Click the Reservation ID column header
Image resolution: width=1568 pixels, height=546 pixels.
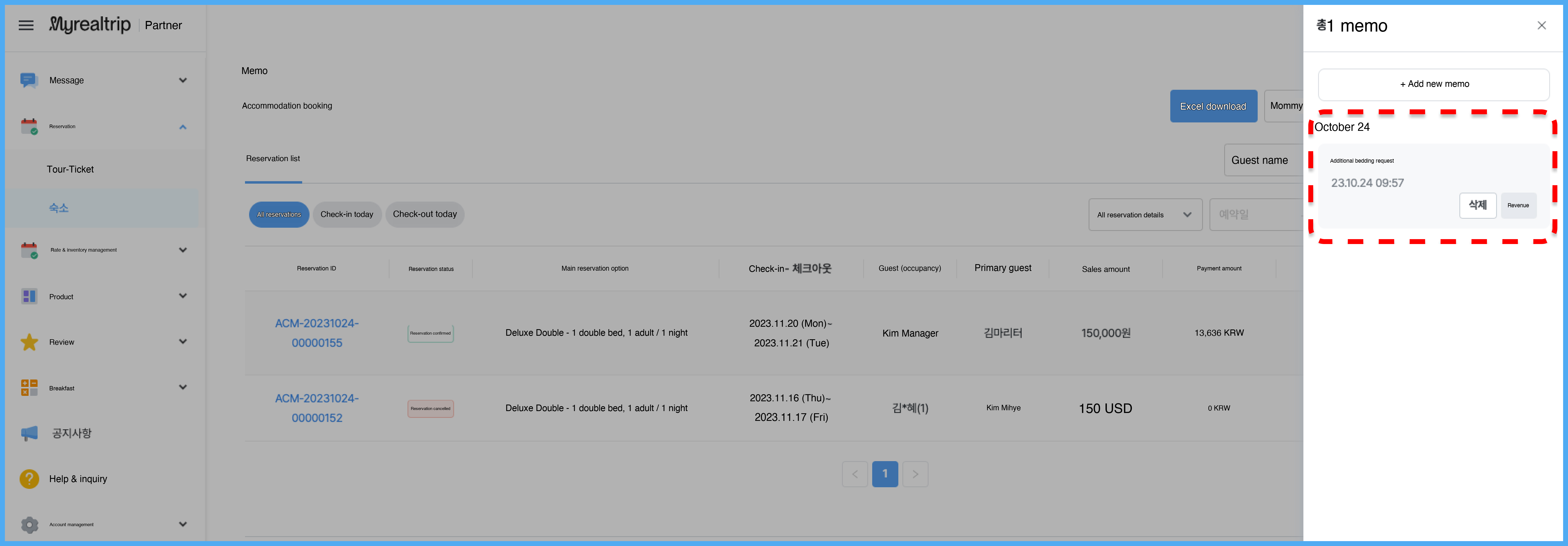click(317, 269)
